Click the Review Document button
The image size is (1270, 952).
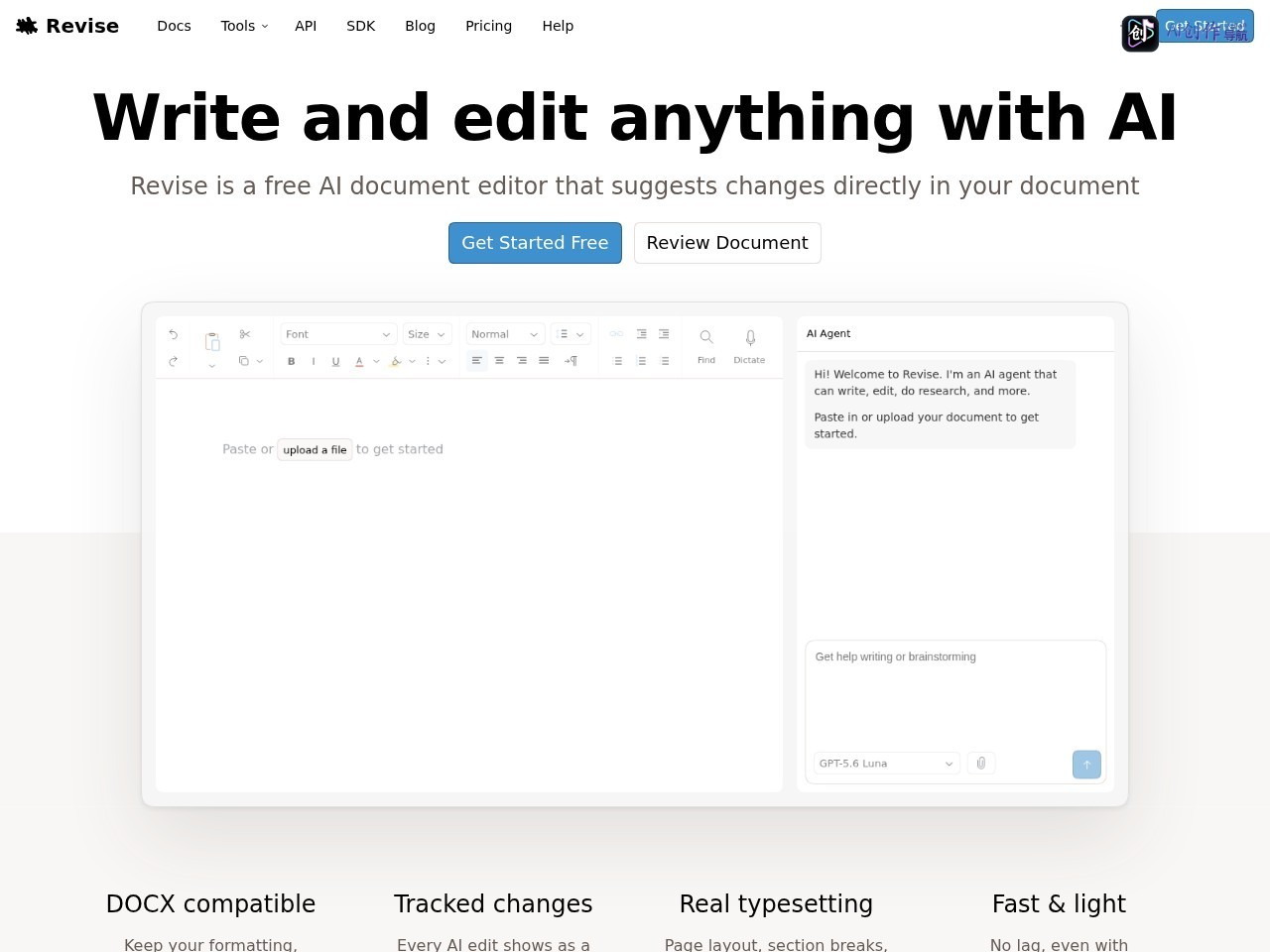[727, 243]
